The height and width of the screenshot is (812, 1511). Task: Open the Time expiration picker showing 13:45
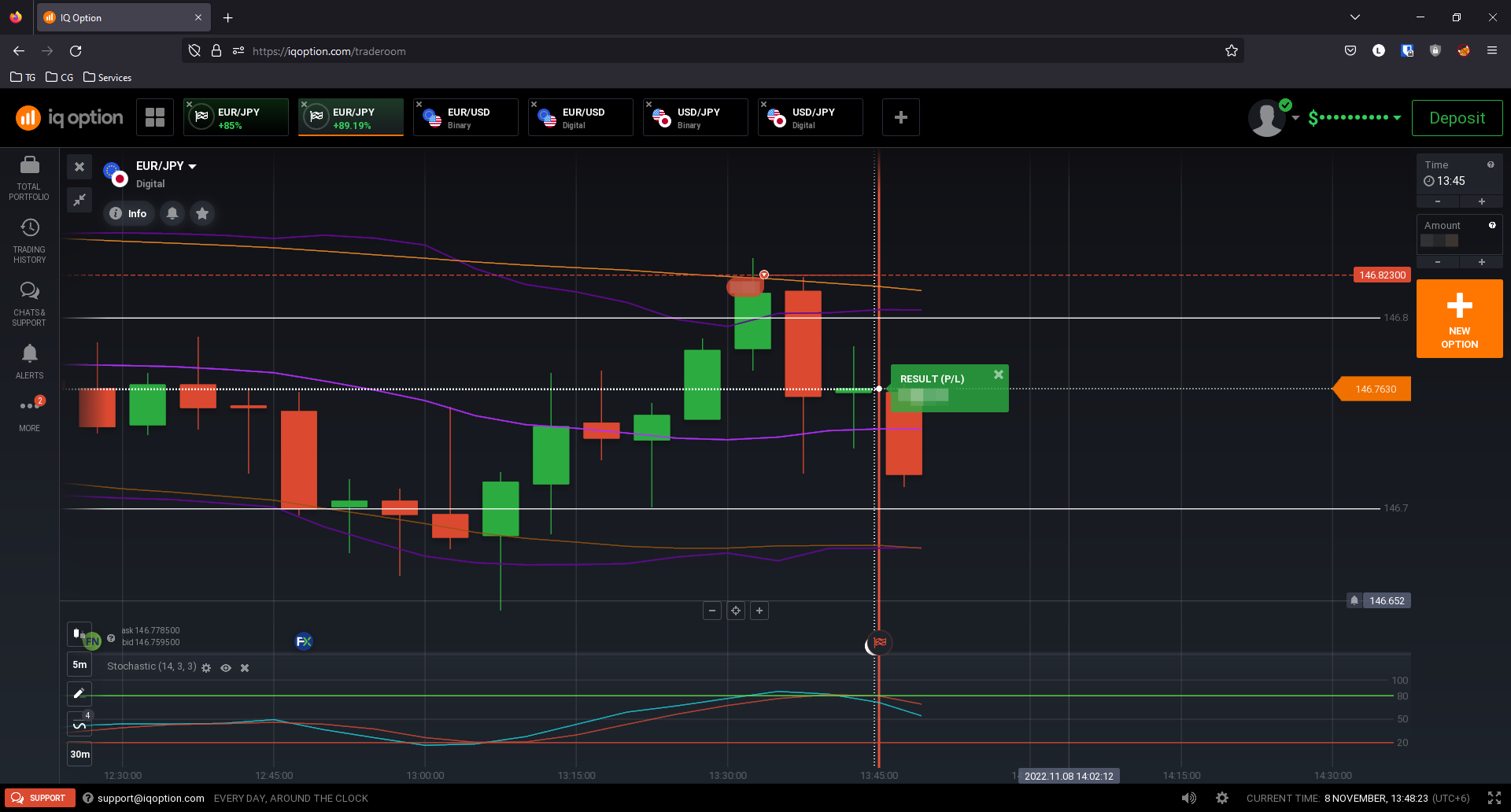pyautogui.click(x=1459, y=174)
